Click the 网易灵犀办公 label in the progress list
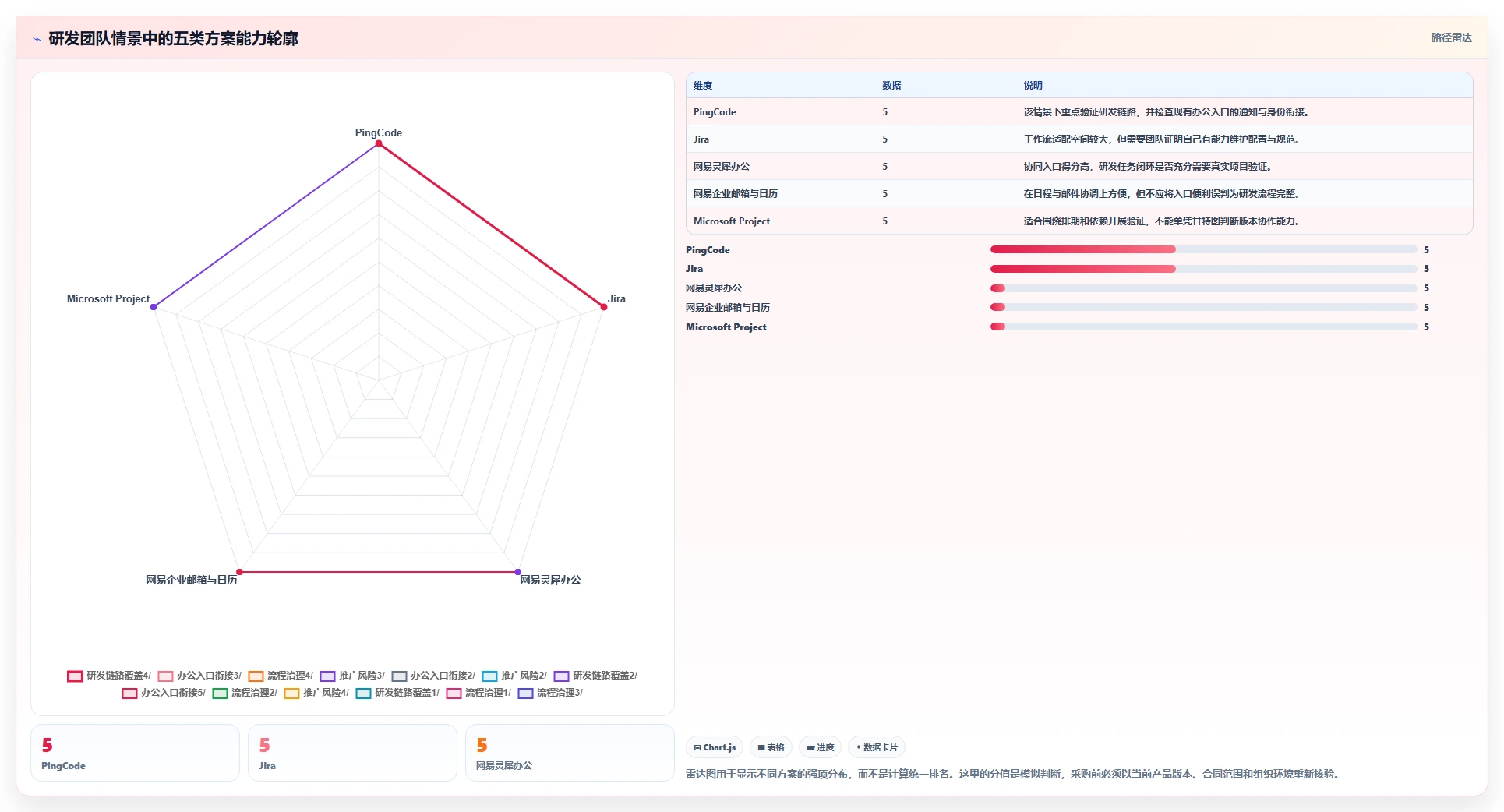The width and height of the screenshot is (1504, 812). (x=714, y=288)
